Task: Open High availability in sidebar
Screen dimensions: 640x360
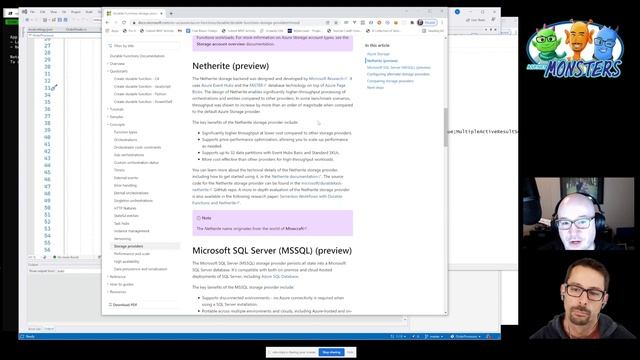Action: pyautogui.click(x=127, y=262)
